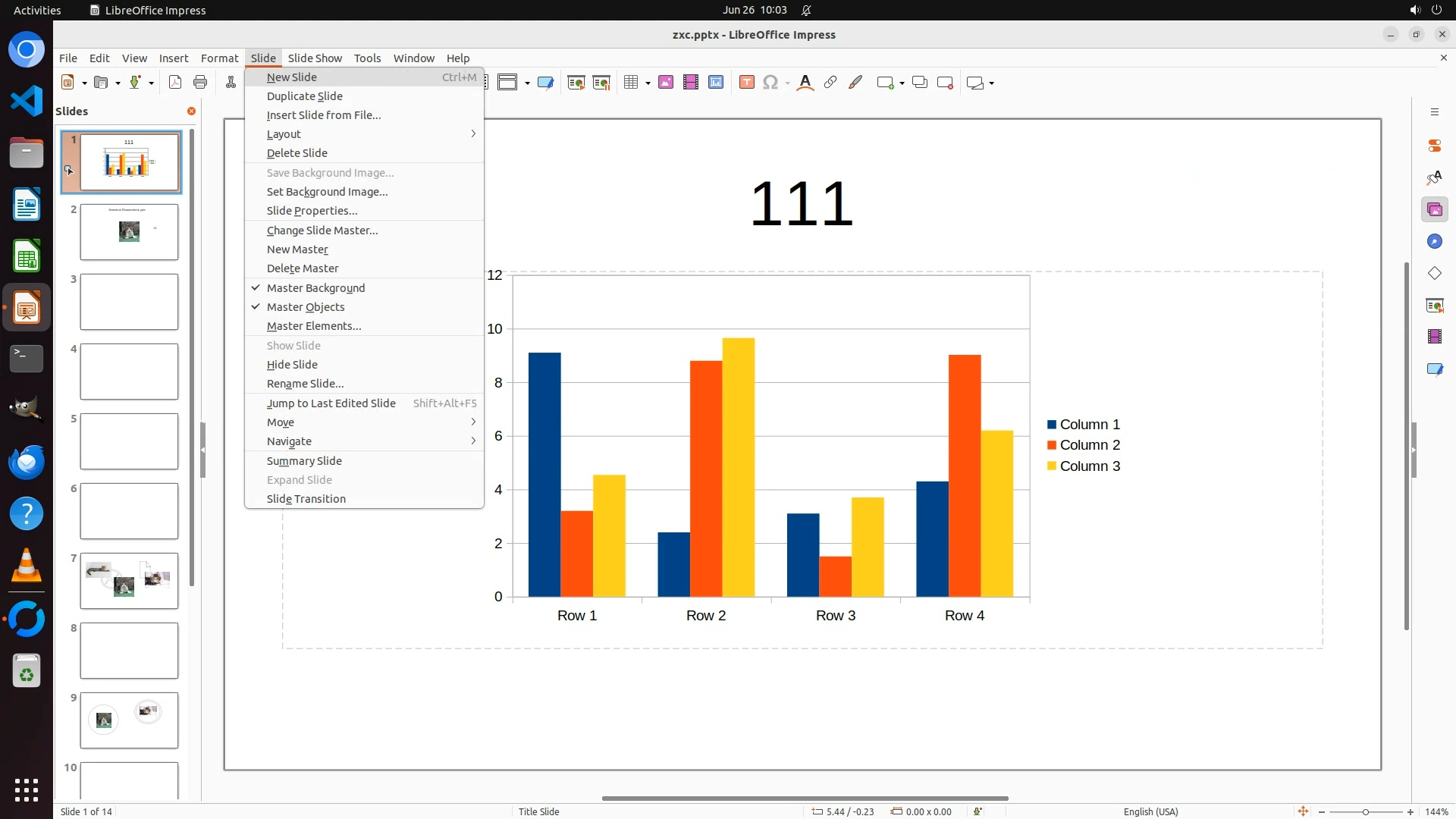
Task: Uncheck the Master Objects menu option
Action: [306, 307]
